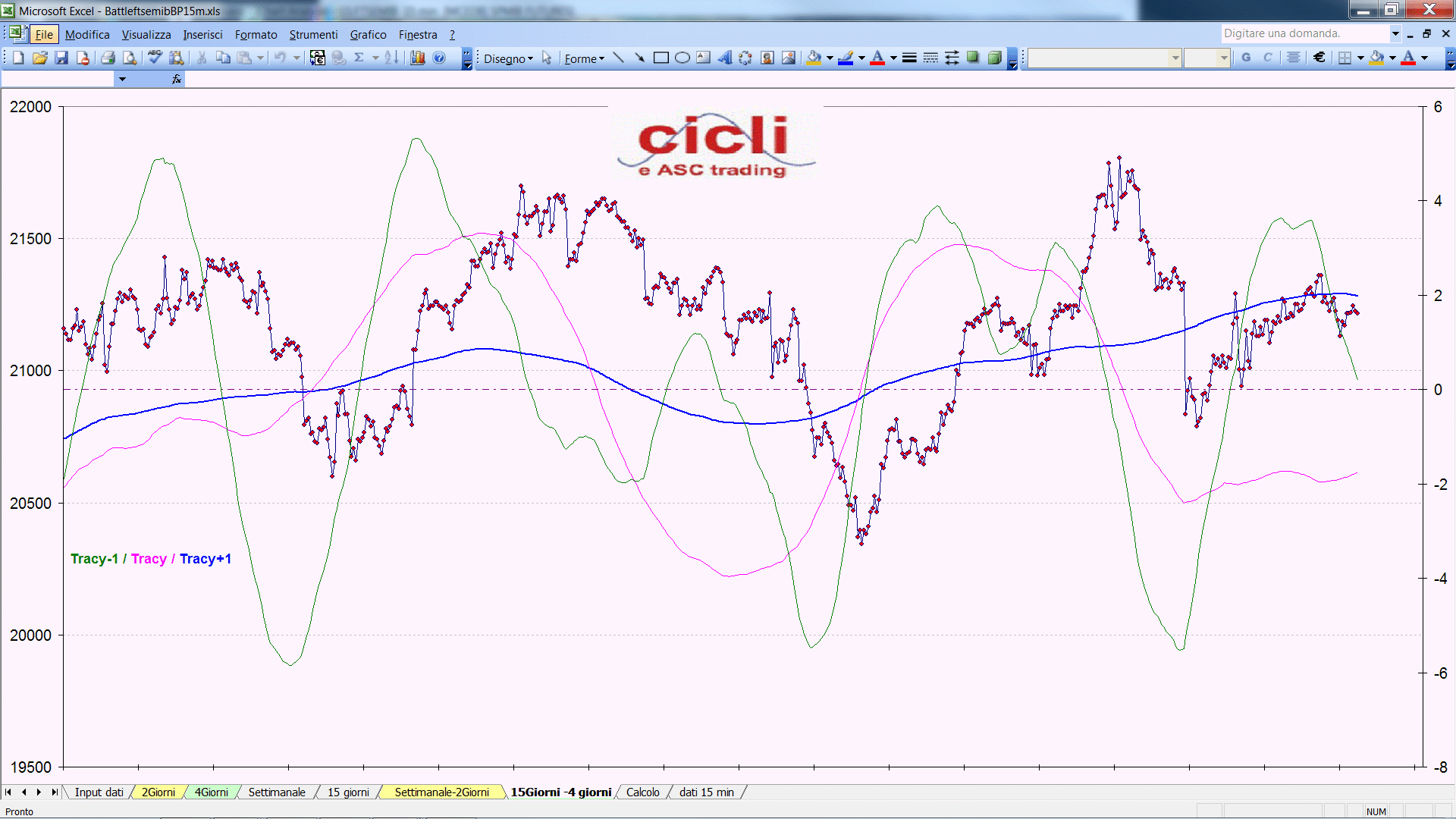
Task: Open the Font name combo box
Action: pos(1105,58)
